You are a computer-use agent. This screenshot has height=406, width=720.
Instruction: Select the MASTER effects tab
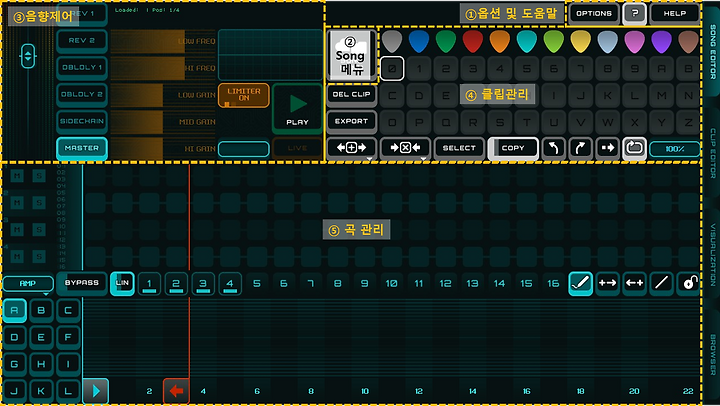click(x=82, y=148)
